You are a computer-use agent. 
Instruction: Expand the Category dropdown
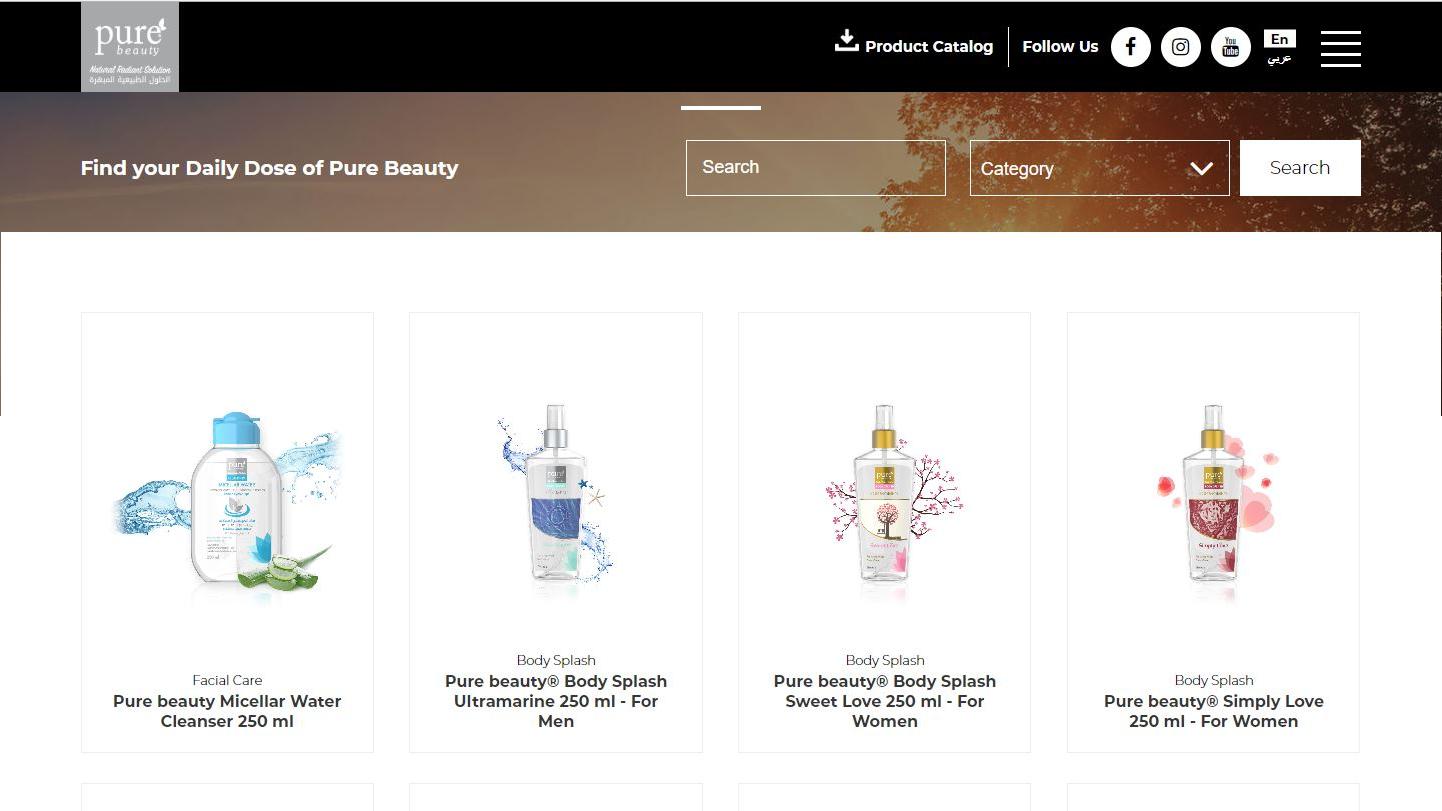(1100, 168)
